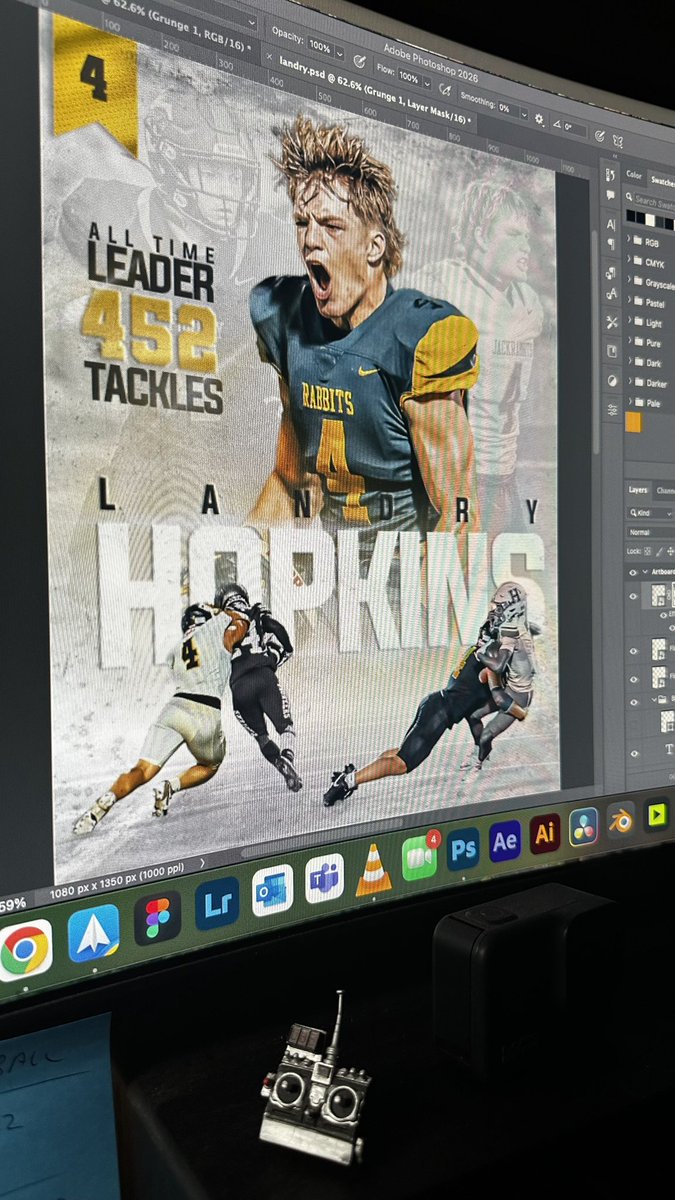Switch to the Layers panel tab
675x1200 pixels.
(638, 490)
